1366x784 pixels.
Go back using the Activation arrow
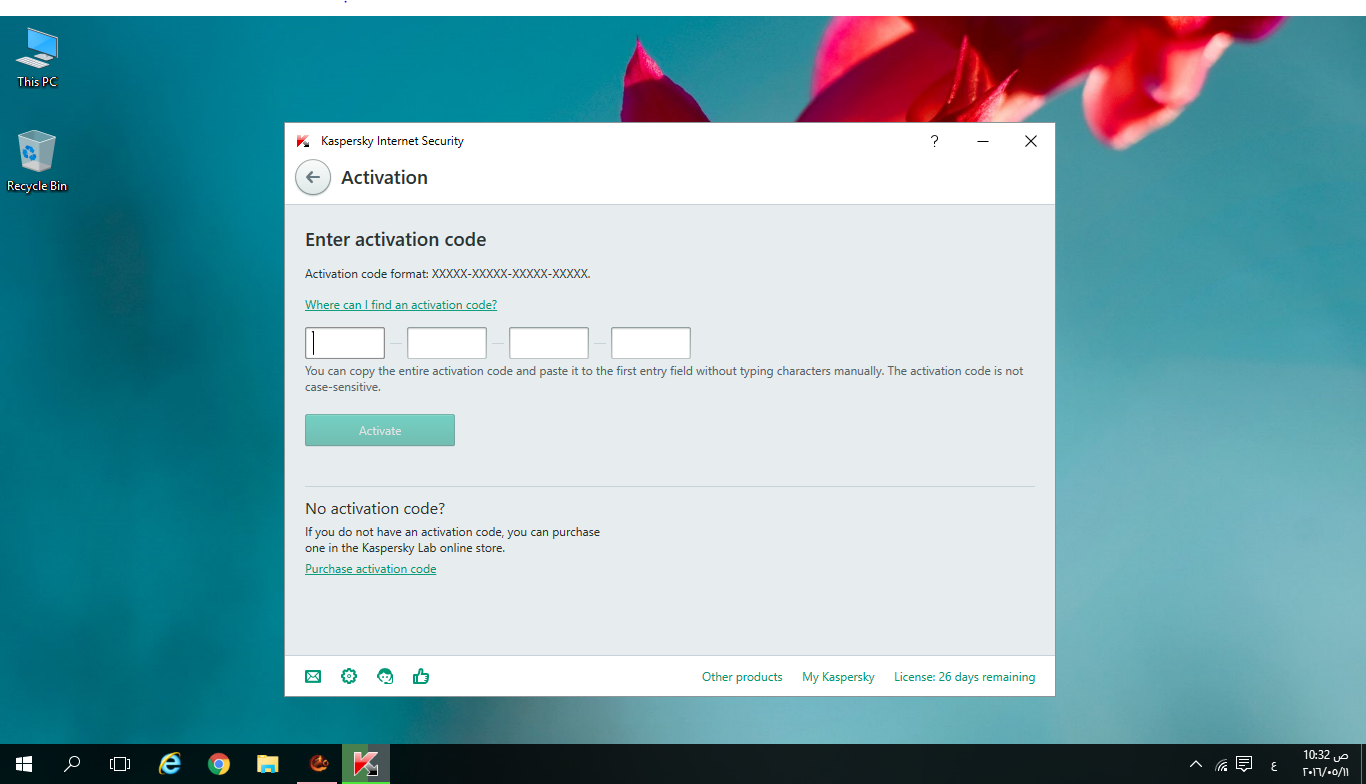tap(313, 177)
